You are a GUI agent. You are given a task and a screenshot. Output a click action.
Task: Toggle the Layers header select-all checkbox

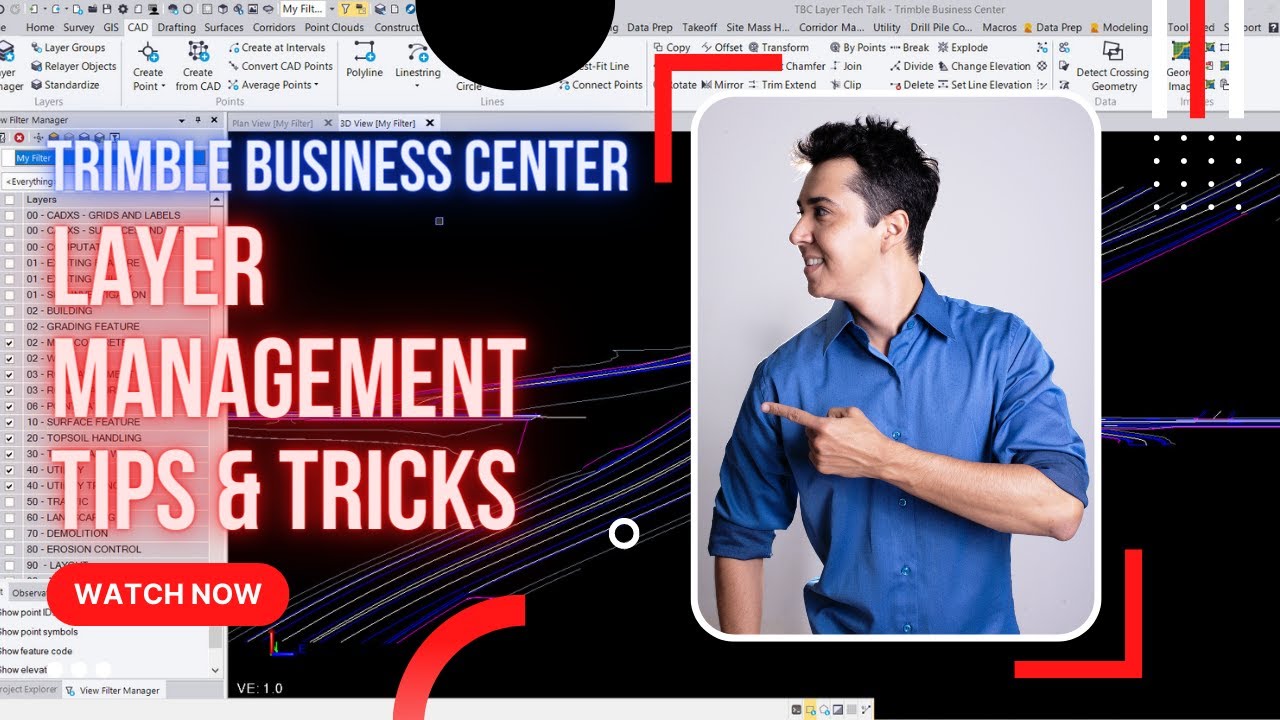10,199
